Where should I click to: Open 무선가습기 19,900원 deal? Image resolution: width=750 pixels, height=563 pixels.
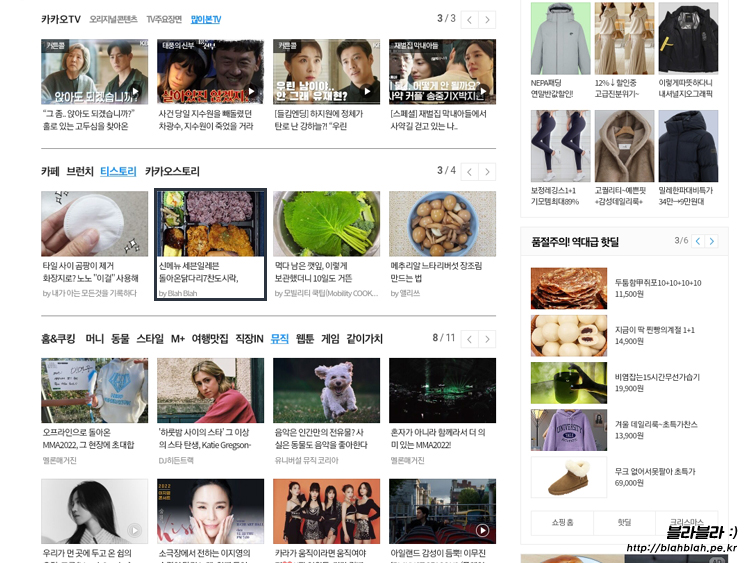coord(657,383)
